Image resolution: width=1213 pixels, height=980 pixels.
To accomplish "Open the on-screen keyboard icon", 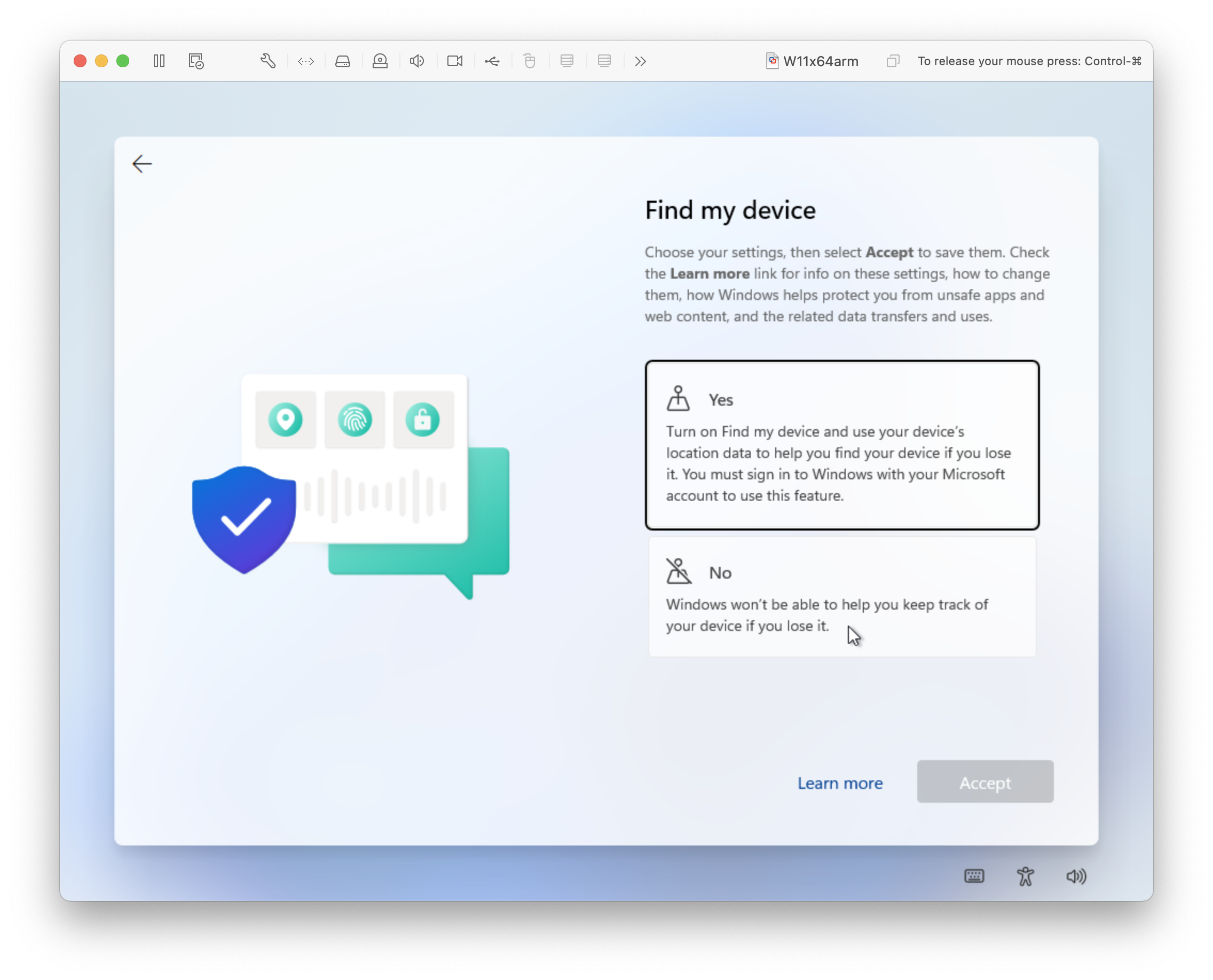I will (974, 875).
